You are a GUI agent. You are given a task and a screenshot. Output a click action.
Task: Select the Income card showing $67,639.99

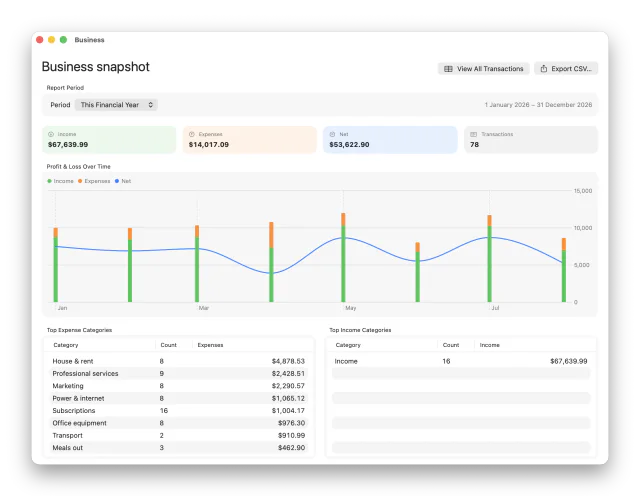(x=109, y=140)
